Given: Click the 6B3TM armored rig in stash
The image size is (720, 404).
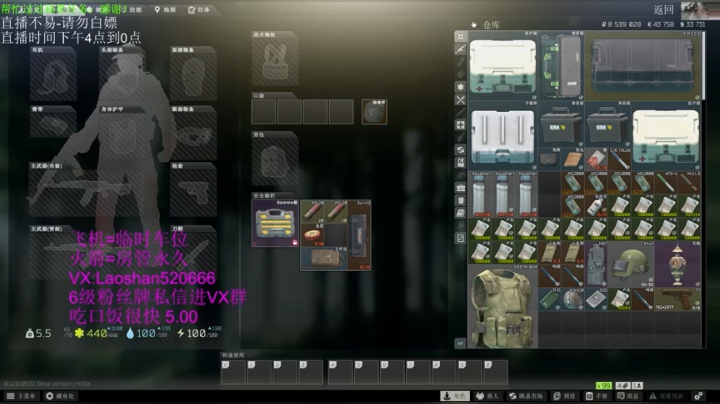Looking at the screenshot, I should tap(502, 306).
